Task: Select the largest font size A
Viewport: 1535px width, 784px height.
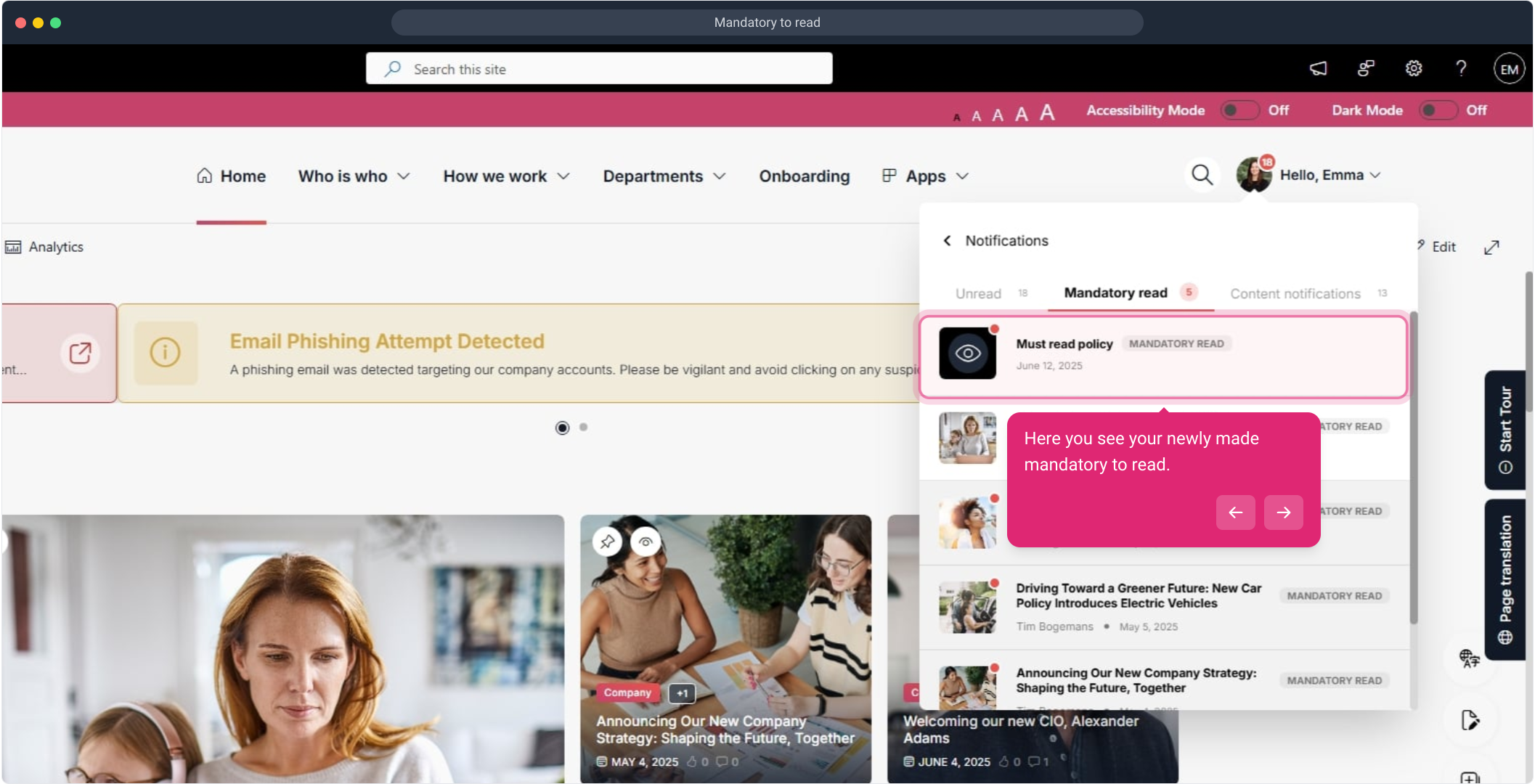Action: [x=1046, y=112]
